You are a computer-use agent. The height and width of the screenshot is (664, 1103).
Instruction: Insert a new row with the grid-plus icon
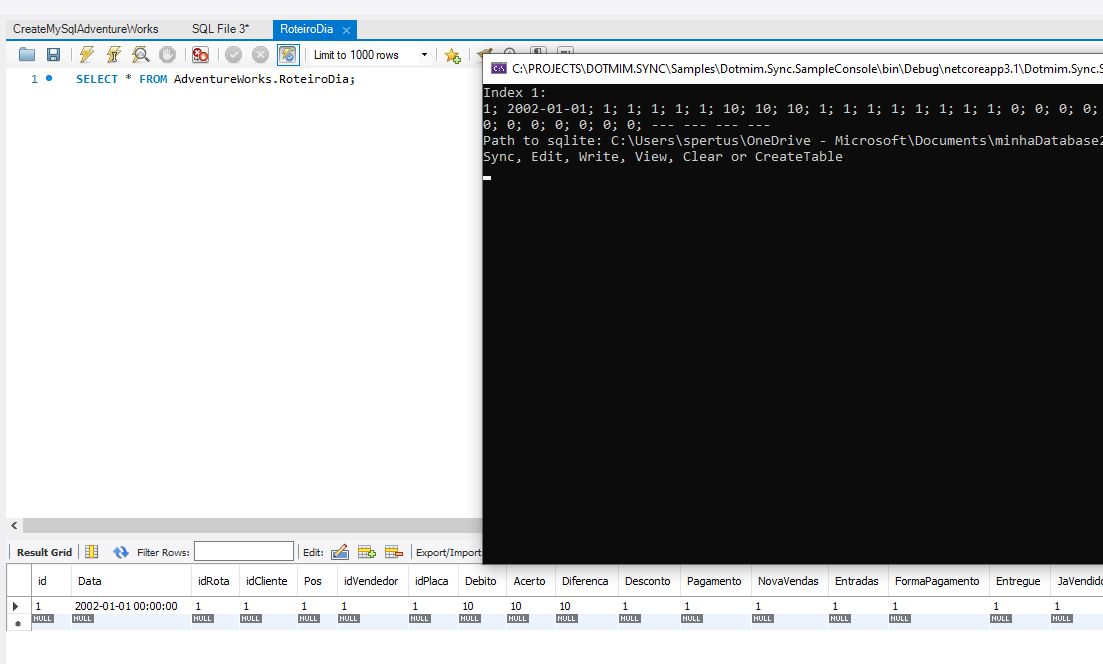(366, 551)
